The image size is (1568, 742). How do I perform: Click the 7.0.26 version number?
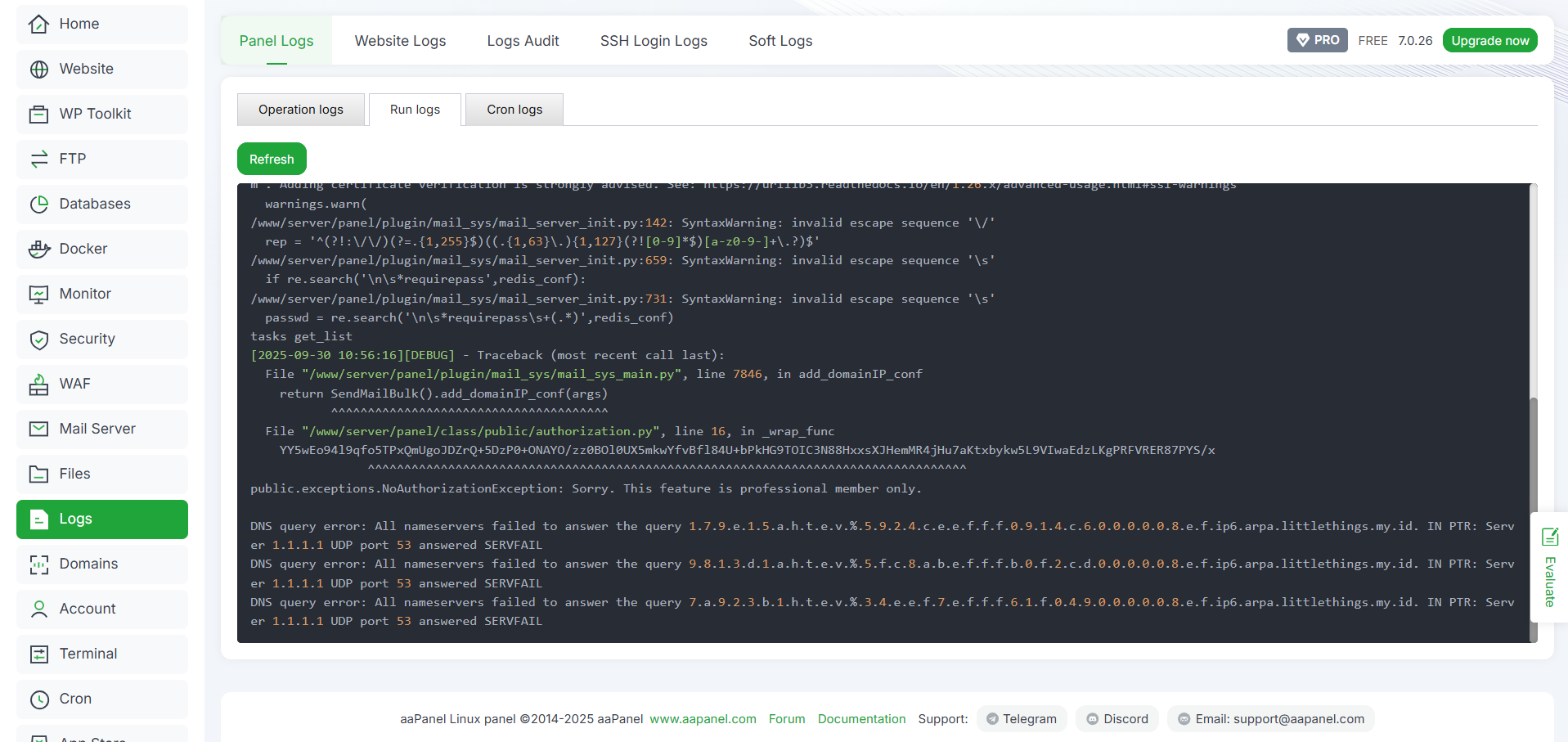click(1415, 41)
